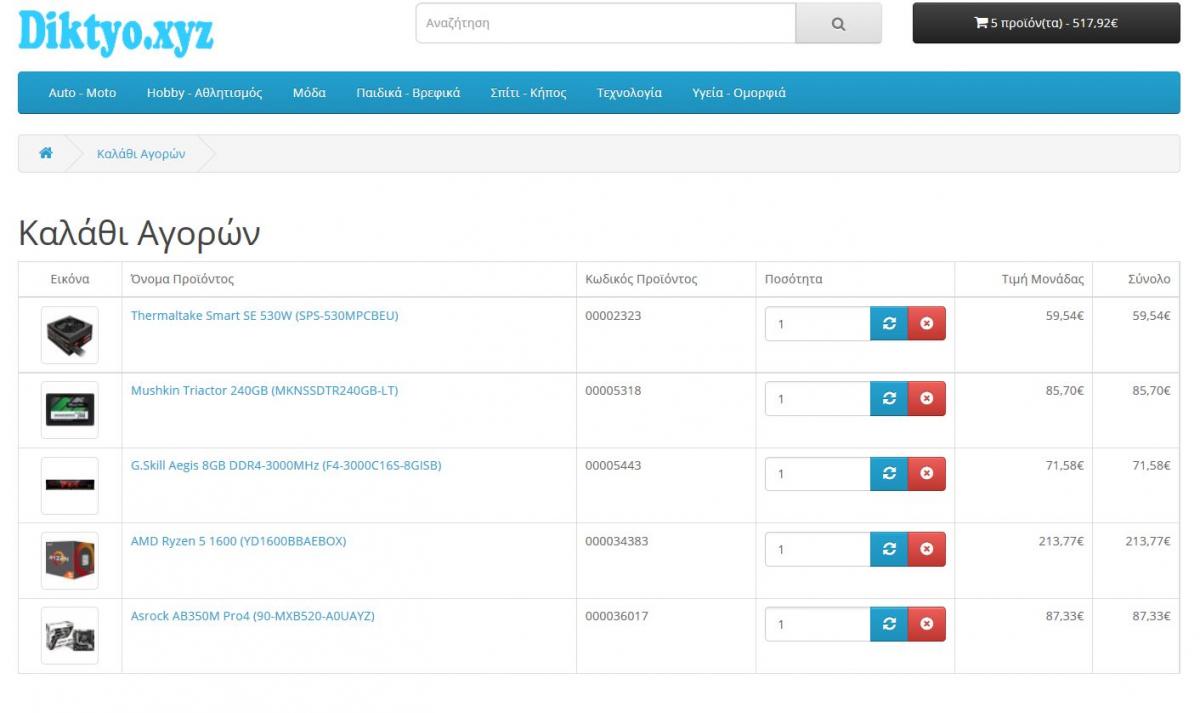Select product code 000036017
Viewport: 1200px width, 713px height.
click(617, 616)
